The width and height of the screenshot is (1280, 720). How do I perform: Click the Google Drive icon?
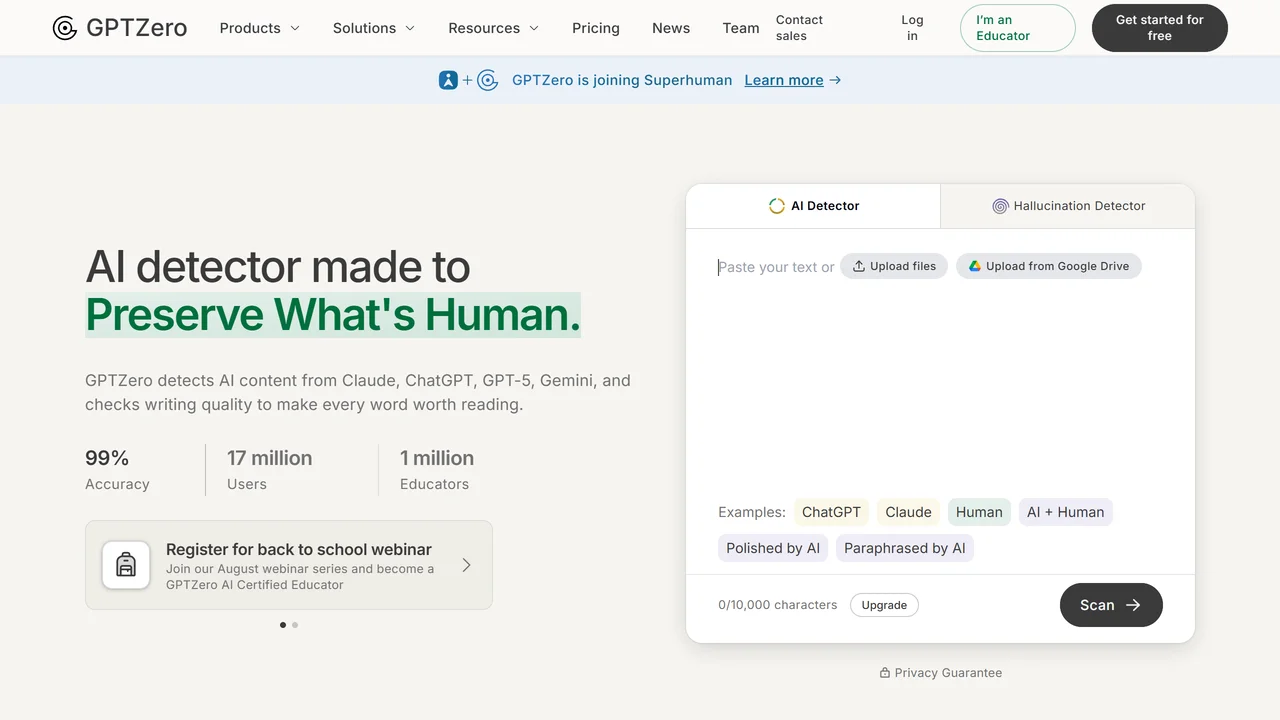point(975,266)
